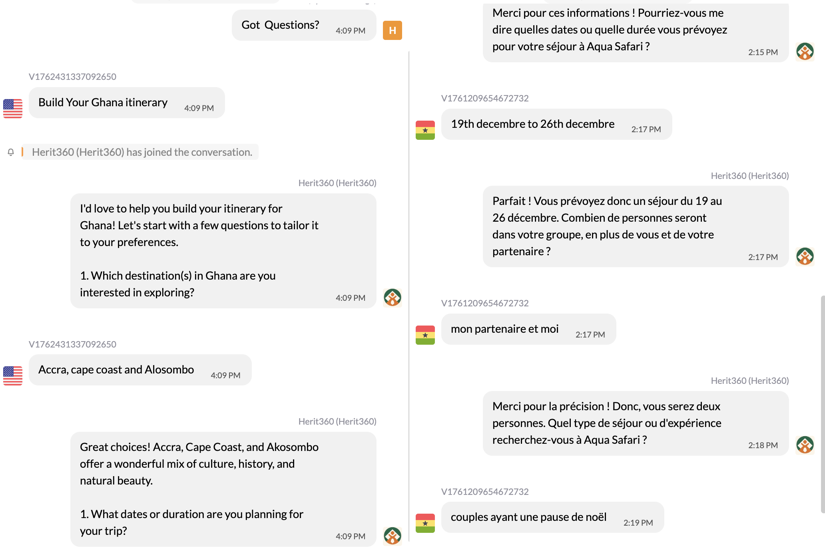Image resolution: width=825 pixels, height=560 pixels.
Task: Click Herit360 avatar beside the Parfait message
Action: 805,256
